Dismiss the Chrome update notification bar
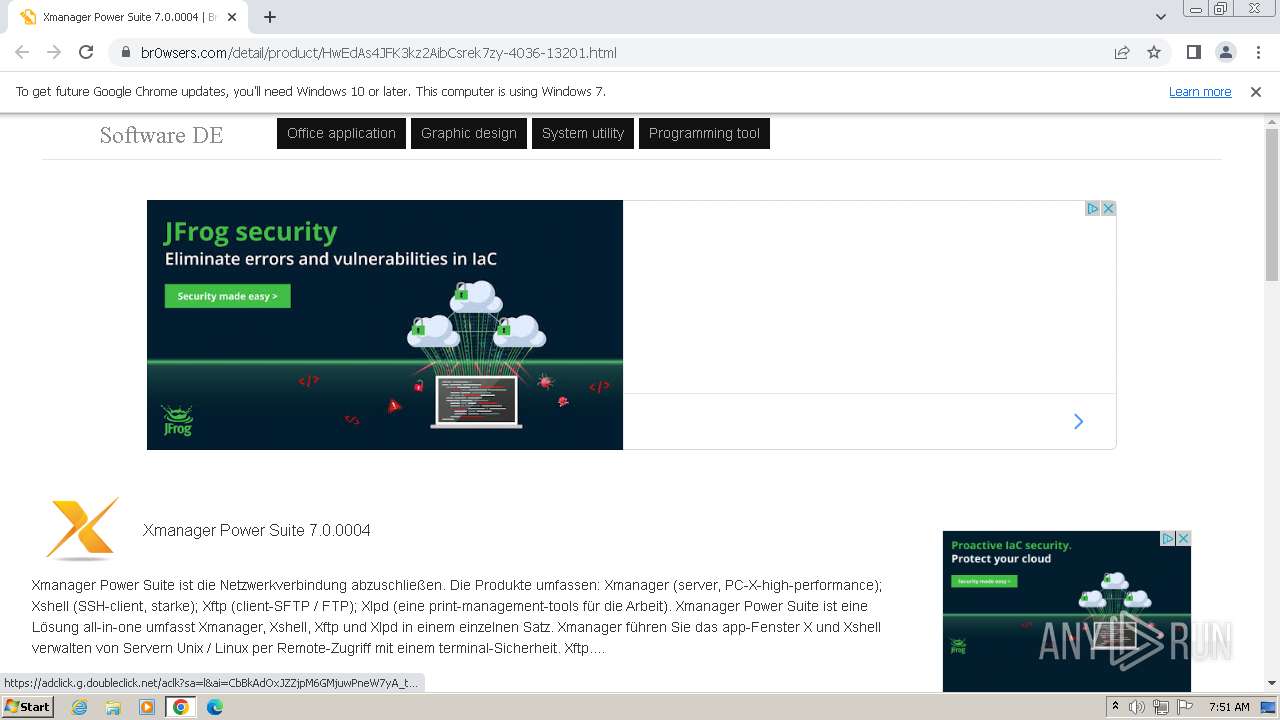Screen dimensions: 1280x720 (1256, 92)
